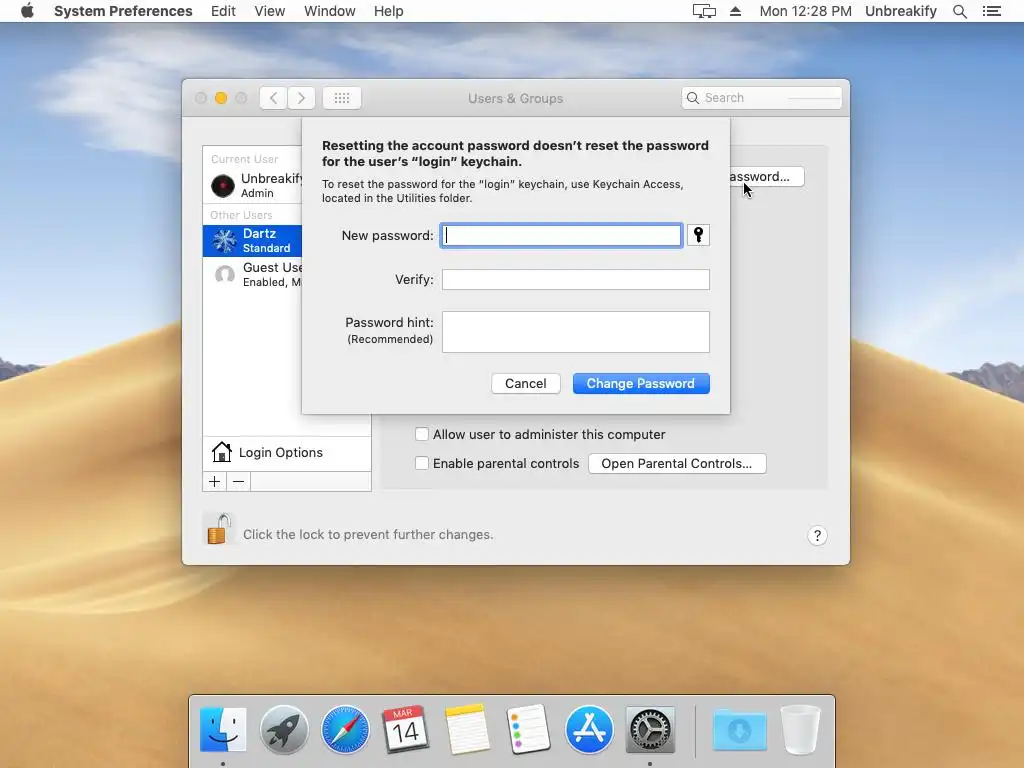This screenshot has height=768, width=1024.
Task: Open the System Preferences menu
Action: [123, 11]
